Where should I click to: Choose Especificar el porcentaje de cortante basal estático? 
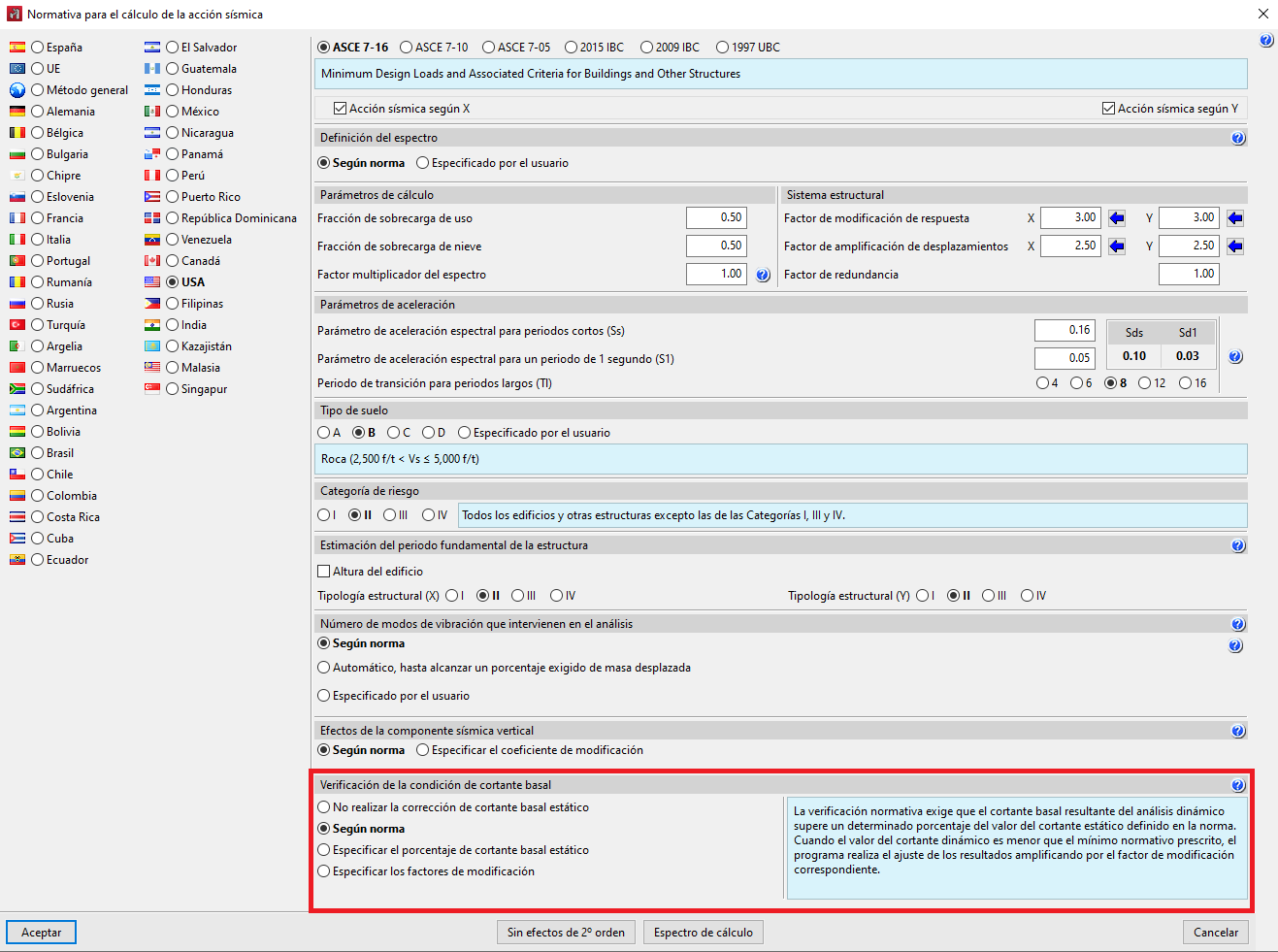tap(324, 850)
